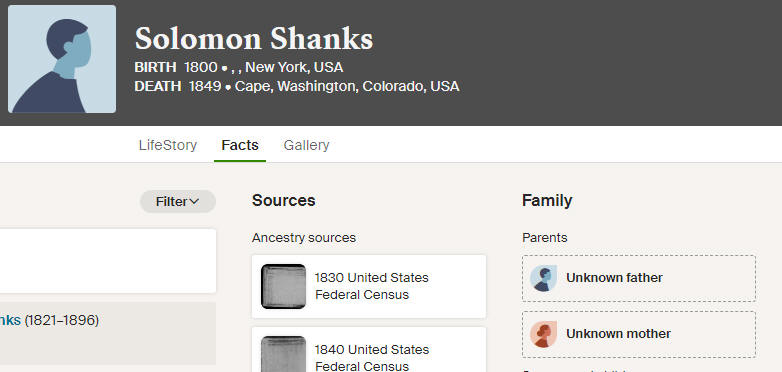Click the Unknown mother avatar icon

click(x=543, y=334)
